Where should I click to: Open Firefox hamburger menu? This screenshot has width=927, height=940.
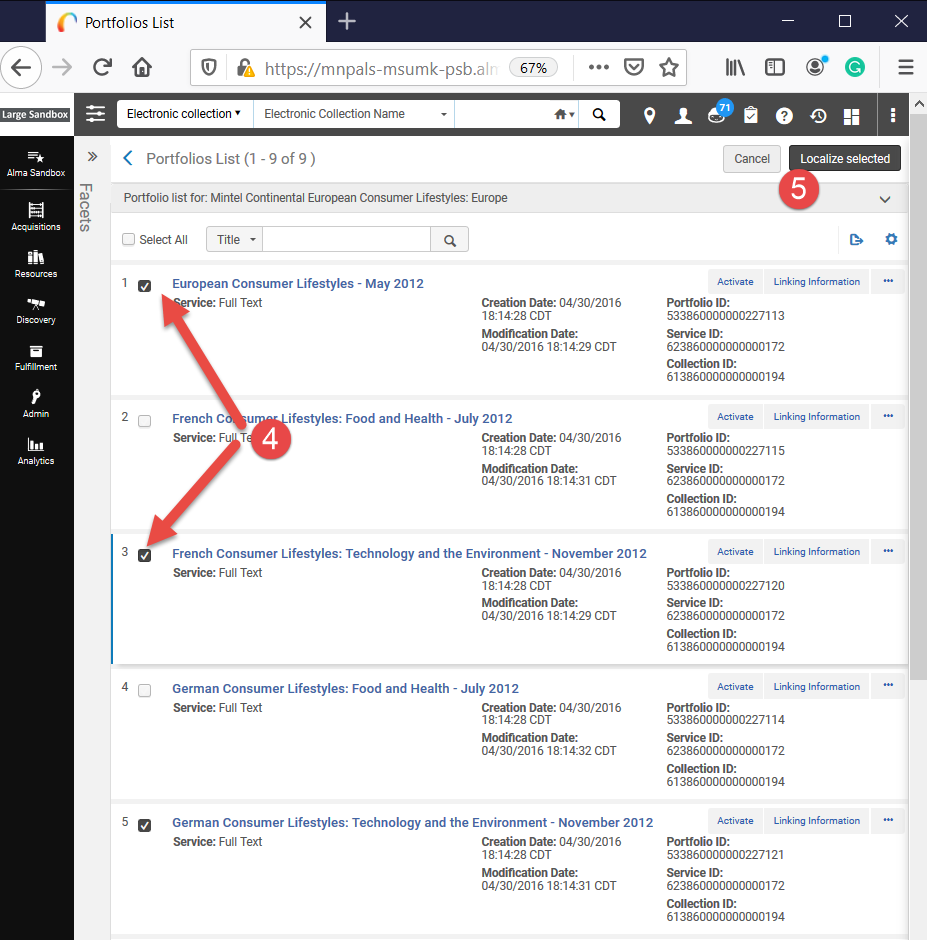coord(905,67)
